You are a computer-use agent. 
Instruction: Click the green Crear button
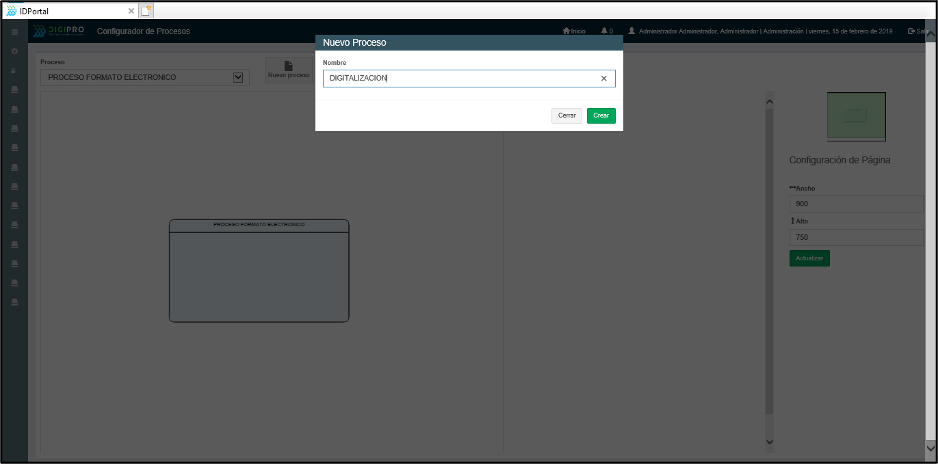(x=601, y=116)
